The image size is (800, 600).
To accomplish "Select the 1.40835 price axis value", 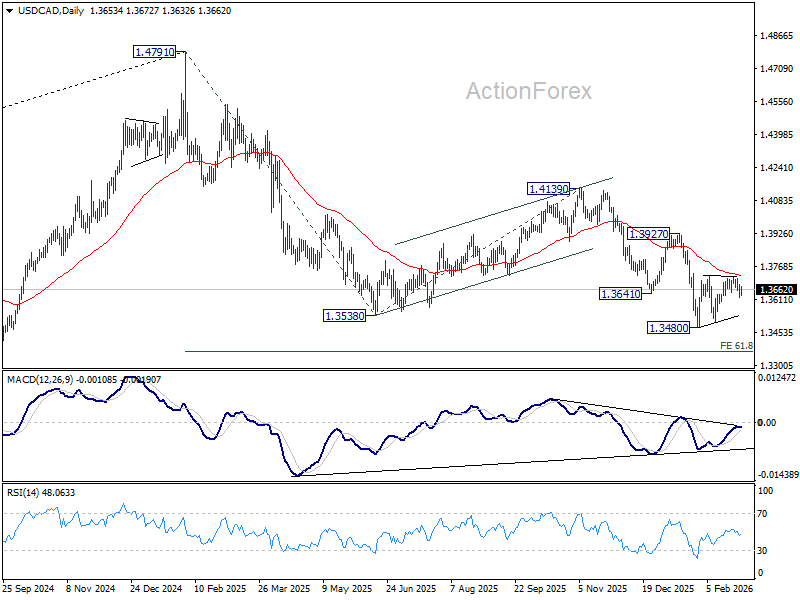I will (777, 201).
